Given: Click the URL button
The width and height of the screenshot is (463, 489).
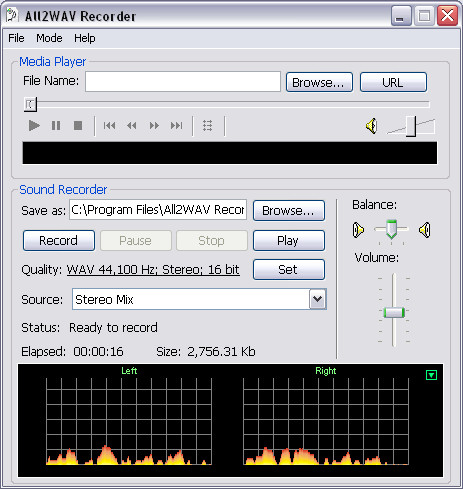Looking at the screenshot, I should [x=393, y=82].
